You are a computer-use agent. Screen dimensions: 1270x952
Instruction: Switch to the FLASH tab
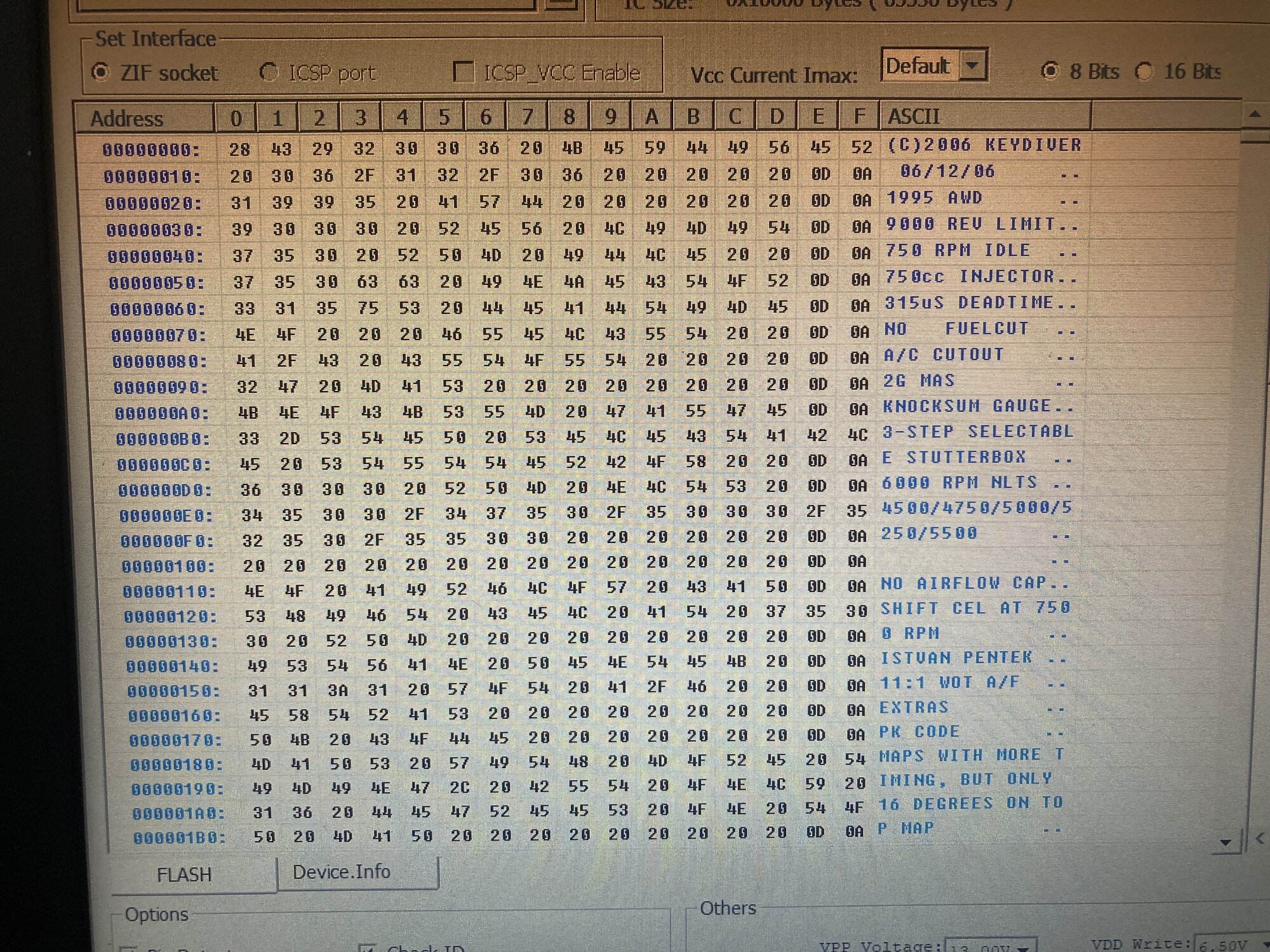[185, 875]
